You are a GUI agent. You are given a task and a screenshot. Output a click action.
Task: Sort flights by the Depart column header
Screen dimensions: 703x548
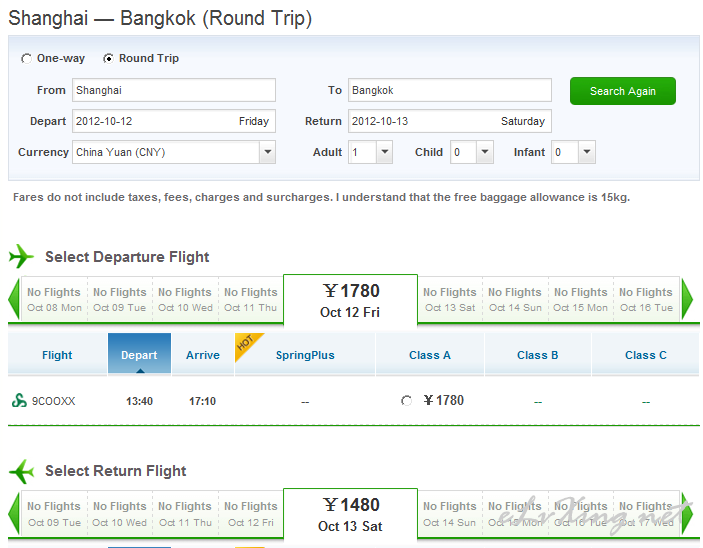(139, 354)
